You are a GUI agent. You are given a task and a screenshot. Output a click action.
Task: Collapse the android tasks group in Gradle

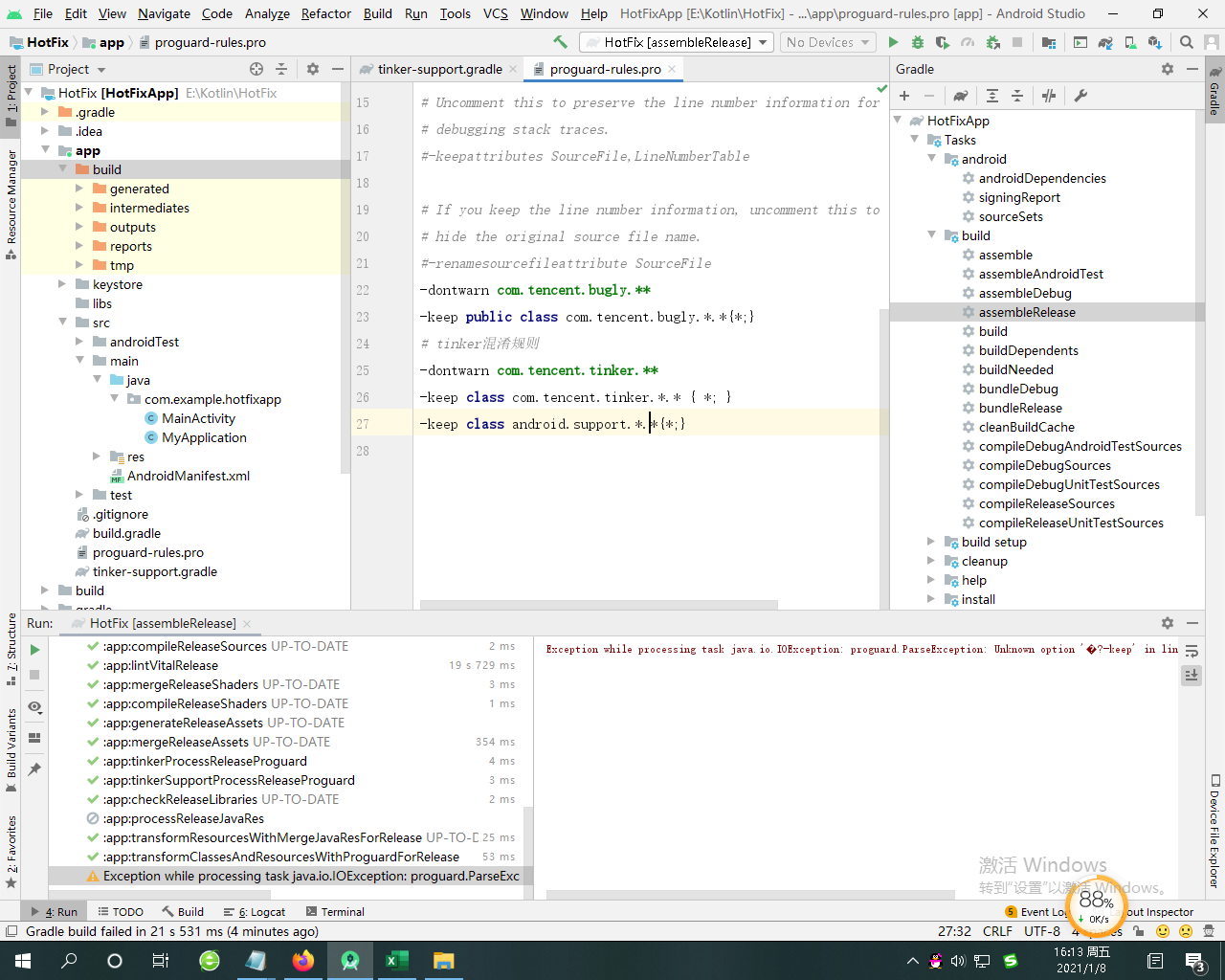point(931,159)
